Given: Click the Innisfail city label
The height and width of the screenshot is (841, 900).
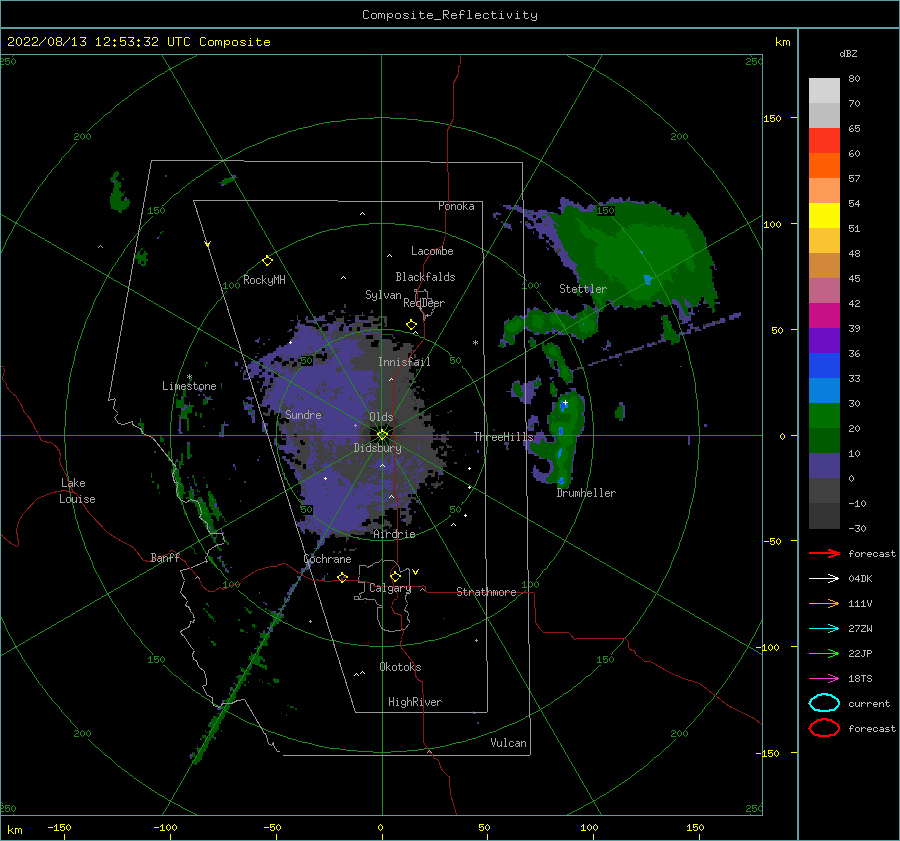Looking at the screenshot, I should tap(404, 362).
